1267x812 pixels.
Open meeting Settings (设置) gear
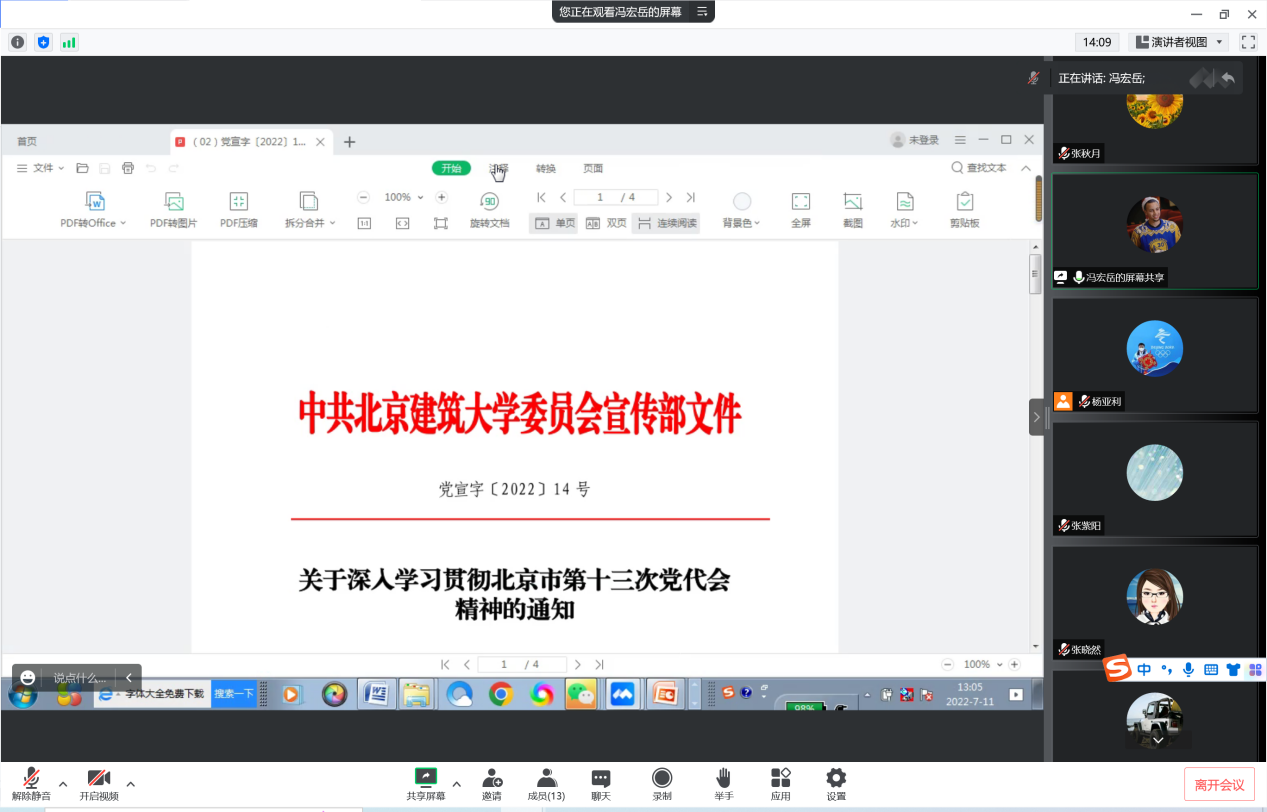[836, 778]
